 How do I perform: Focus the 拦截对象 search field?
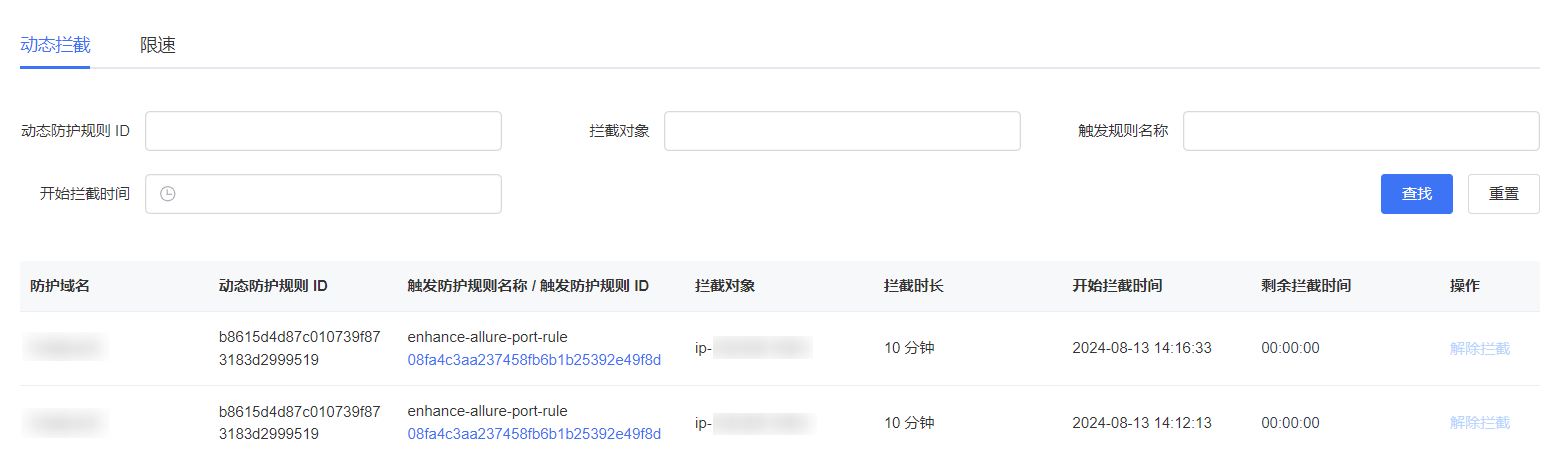[x=842, y=131]
